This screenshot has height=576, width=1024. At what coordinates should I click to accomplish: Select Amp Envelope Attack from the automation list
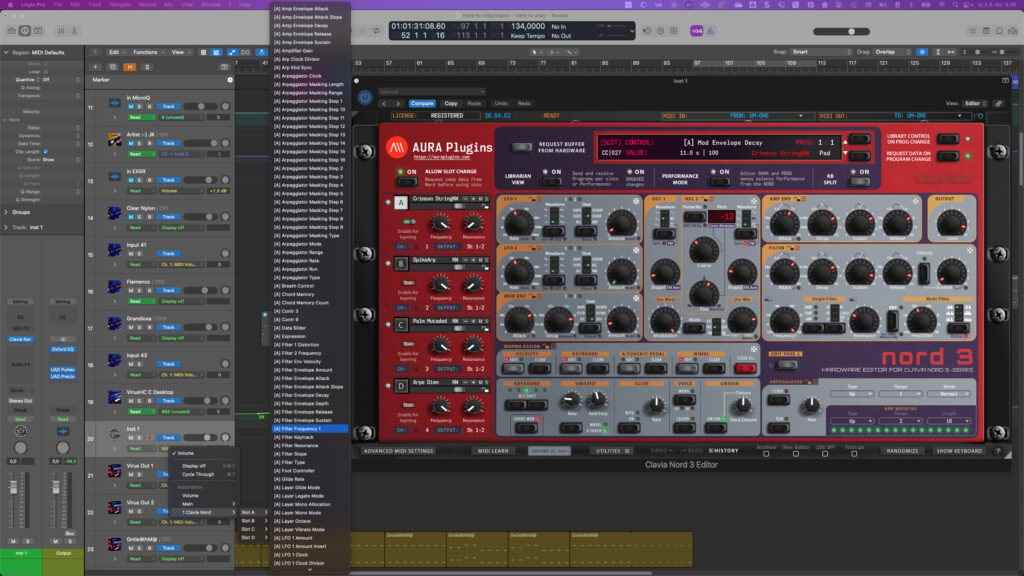coord(302,9)
